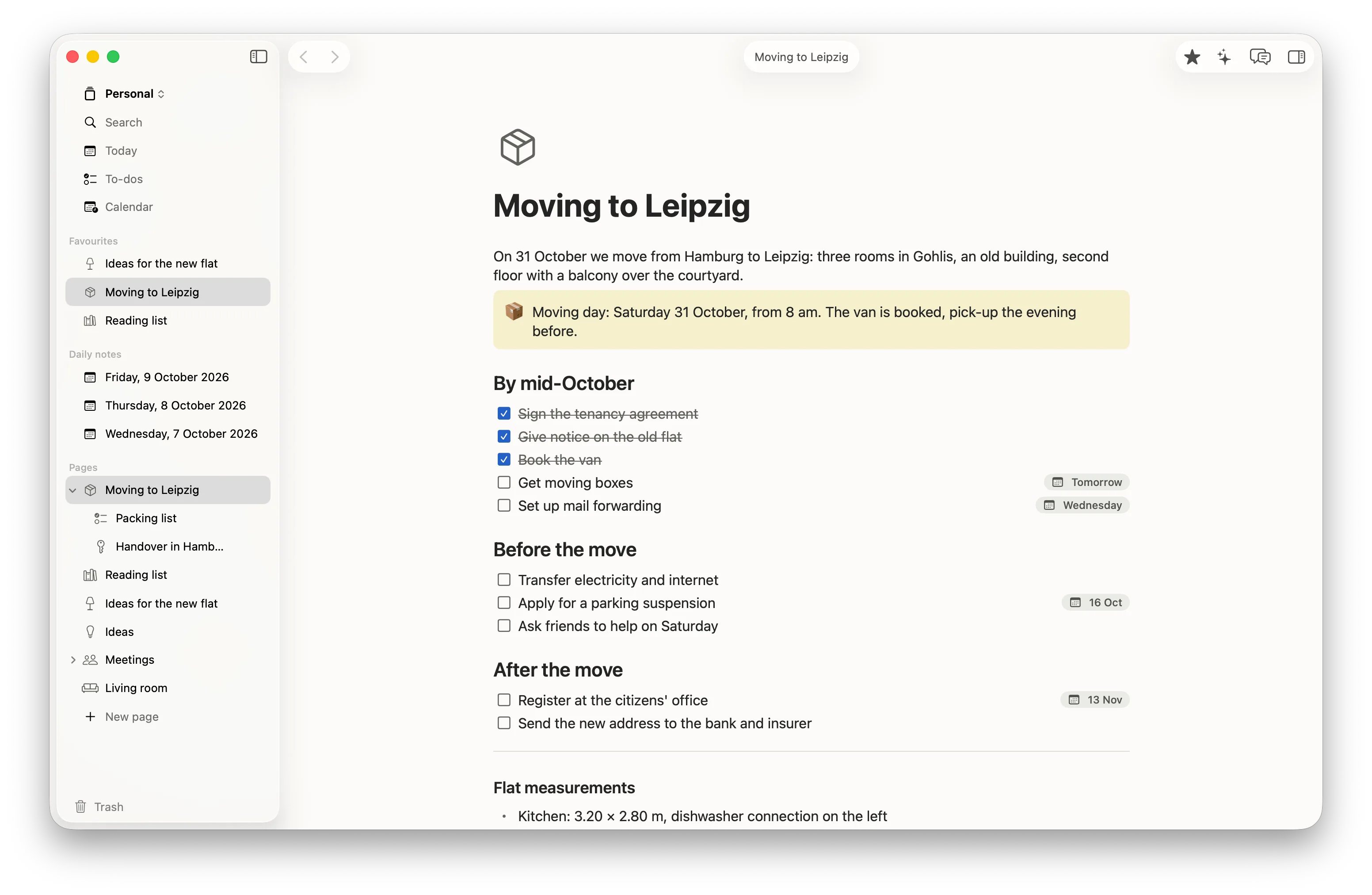
Task: Click the 16 Oct date chip
Action: pos(1096,603)
